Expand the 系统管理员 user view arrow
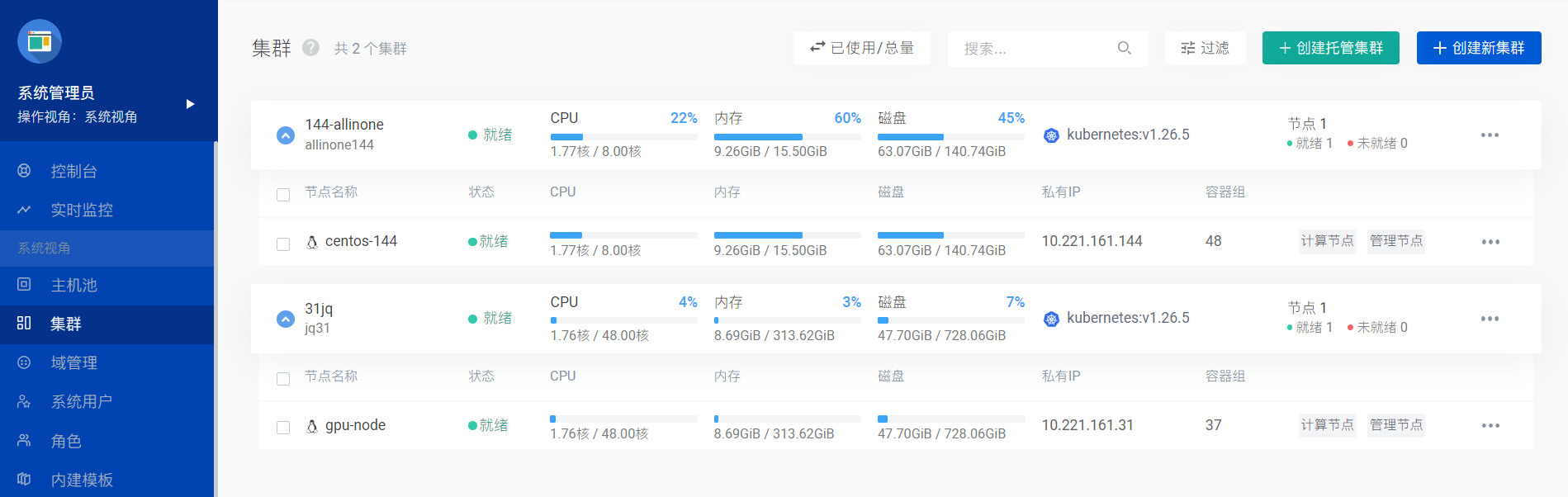1568x497 pixels. click(190, 104)
